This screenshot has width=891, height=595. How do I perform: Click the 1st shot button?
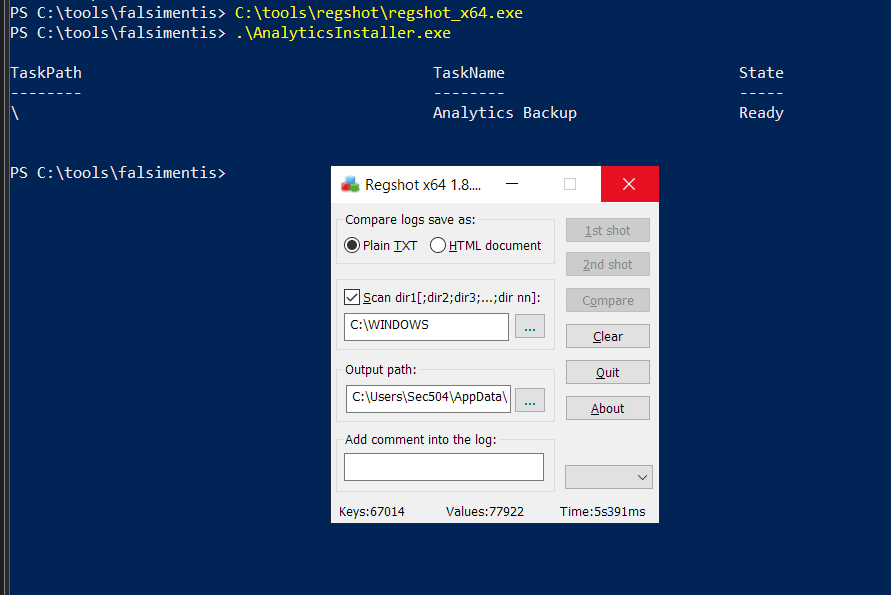point(607,230)
